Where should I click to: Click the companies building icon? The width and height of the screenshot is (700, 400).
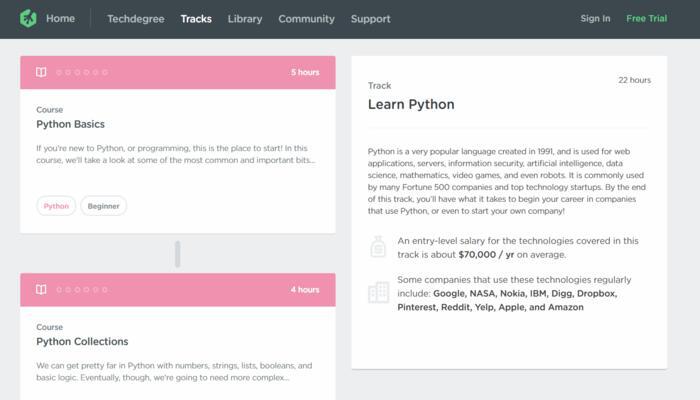(379, 293)
